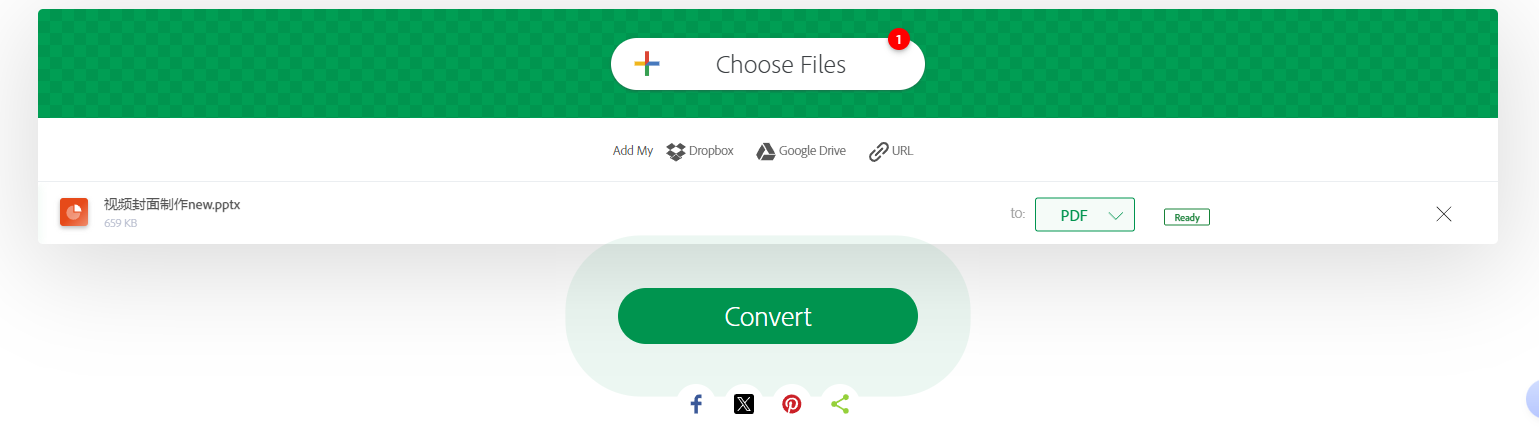This screenshot has height=439, width=1539.
Task: Click the colorful plus icon in Choose Files
Action: tap(646, 64)
